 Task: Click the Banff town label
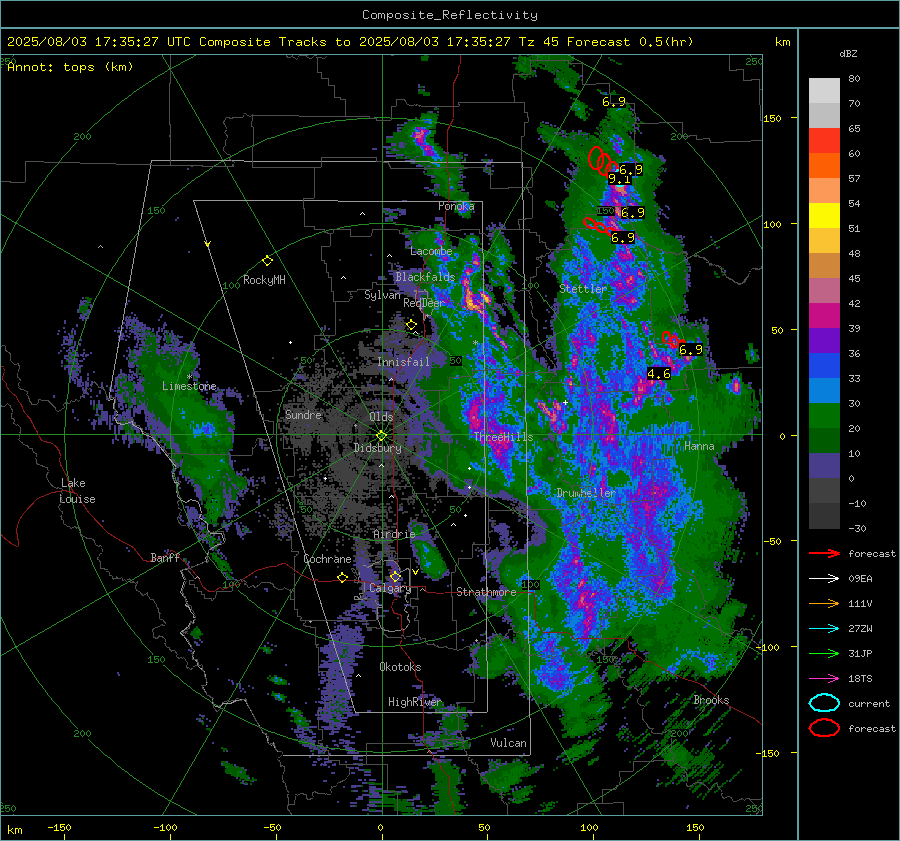(165, 558)
